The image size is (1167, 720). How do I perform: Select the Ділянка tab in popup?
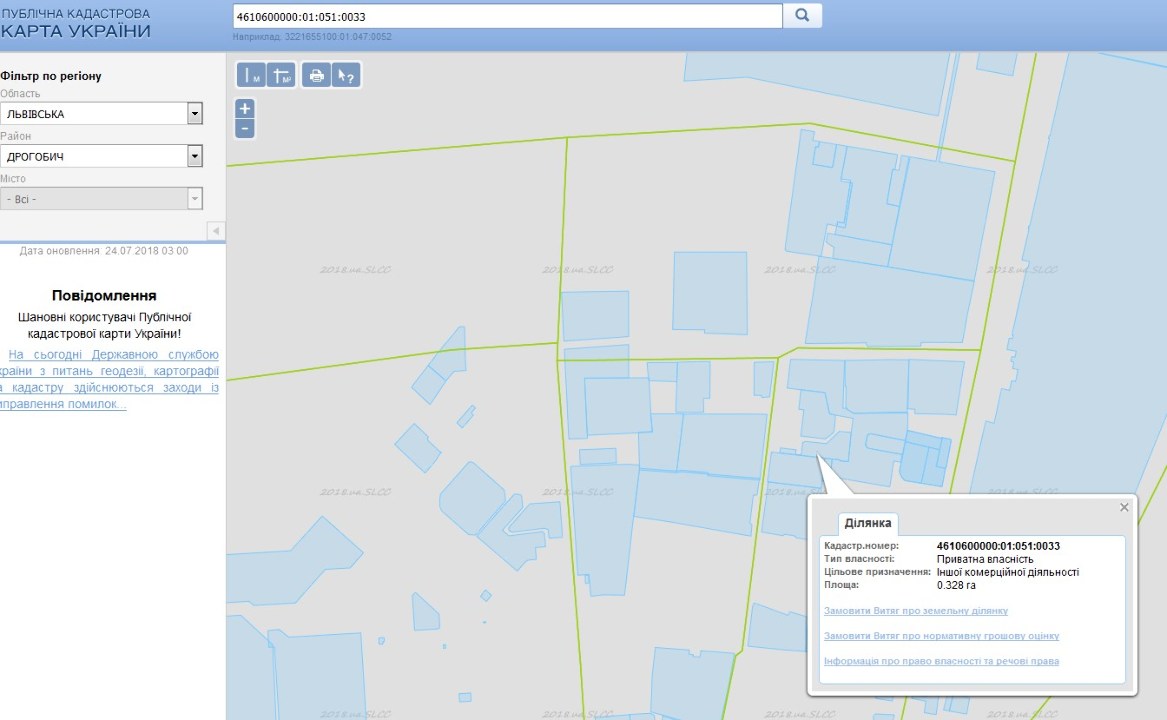(869, 523)
